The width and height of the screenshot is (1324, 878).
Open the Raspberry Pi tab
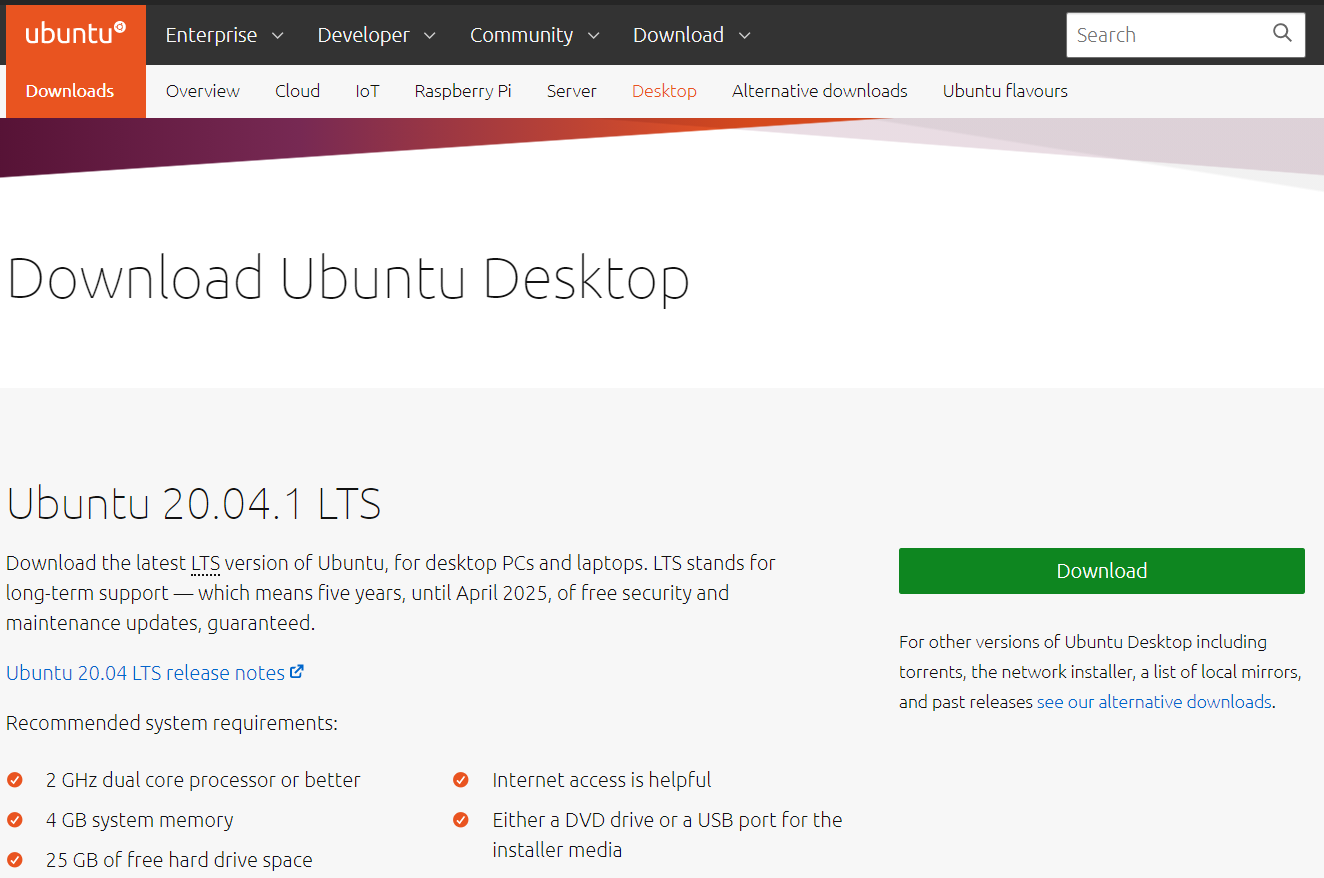click(463, 91)
